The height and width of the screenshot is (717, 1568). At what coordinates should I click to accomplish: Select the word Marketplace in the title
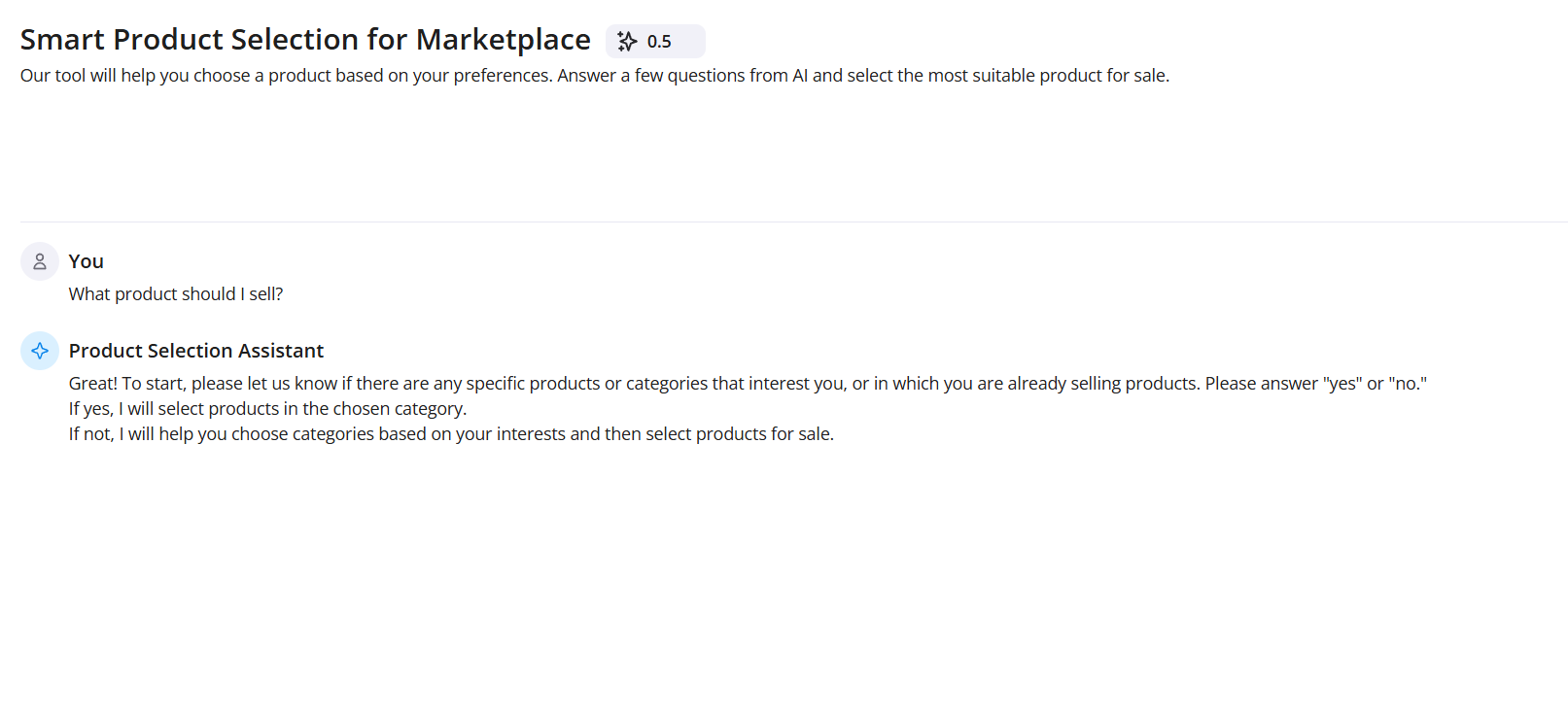tap(503, 40)
